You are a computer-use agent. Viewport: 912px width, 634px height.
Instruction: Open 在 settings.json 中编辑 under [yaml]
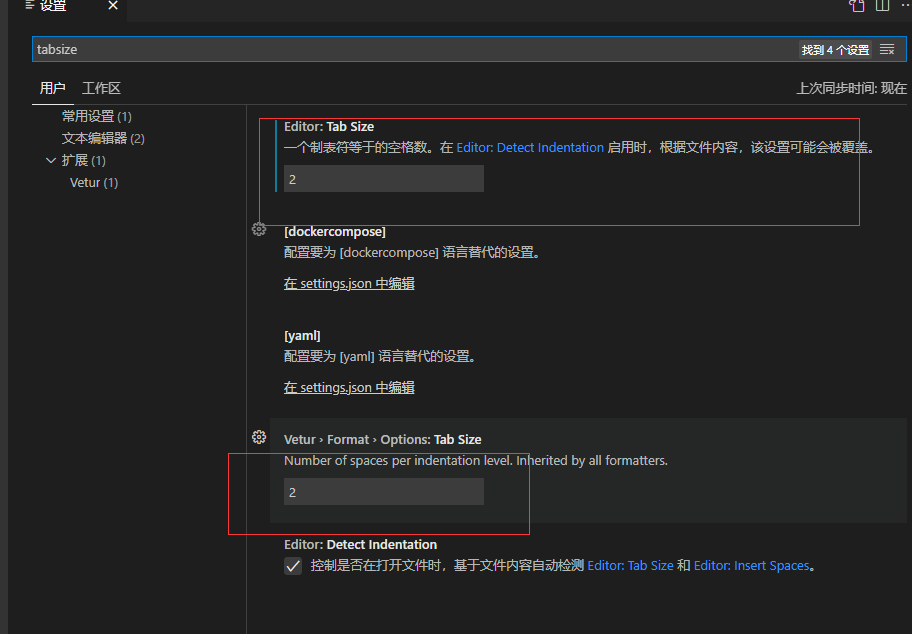(x=348, y=387)
